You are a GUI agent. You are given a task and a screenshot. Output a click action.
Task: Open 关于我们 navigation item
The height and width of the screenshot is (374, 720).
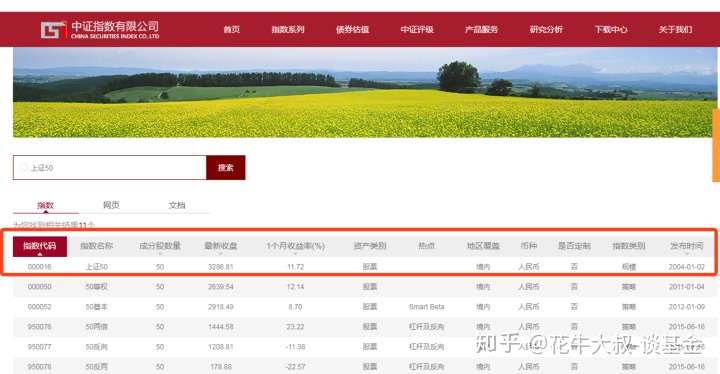675,29
